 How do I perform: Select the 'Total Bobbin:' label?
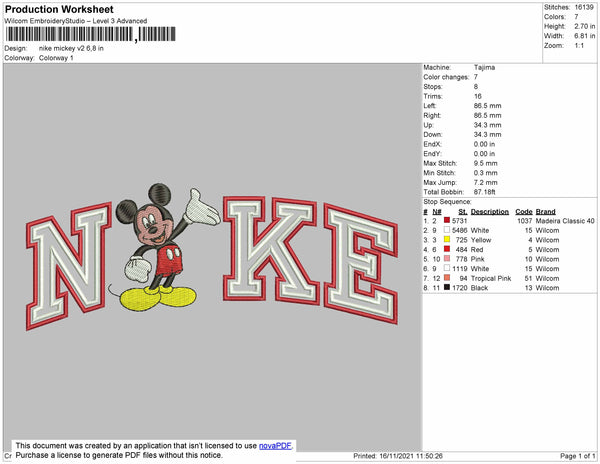(x=443, y=192)
